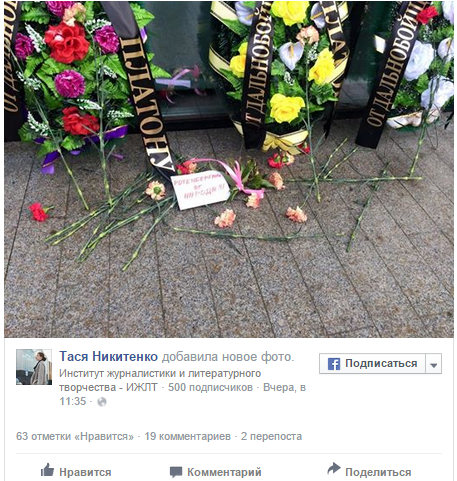Image resolution: width=457 pixels, height=481 pixels.
Task: Open Институт журналистики и литературного творчества link
Action: [160, 380]
